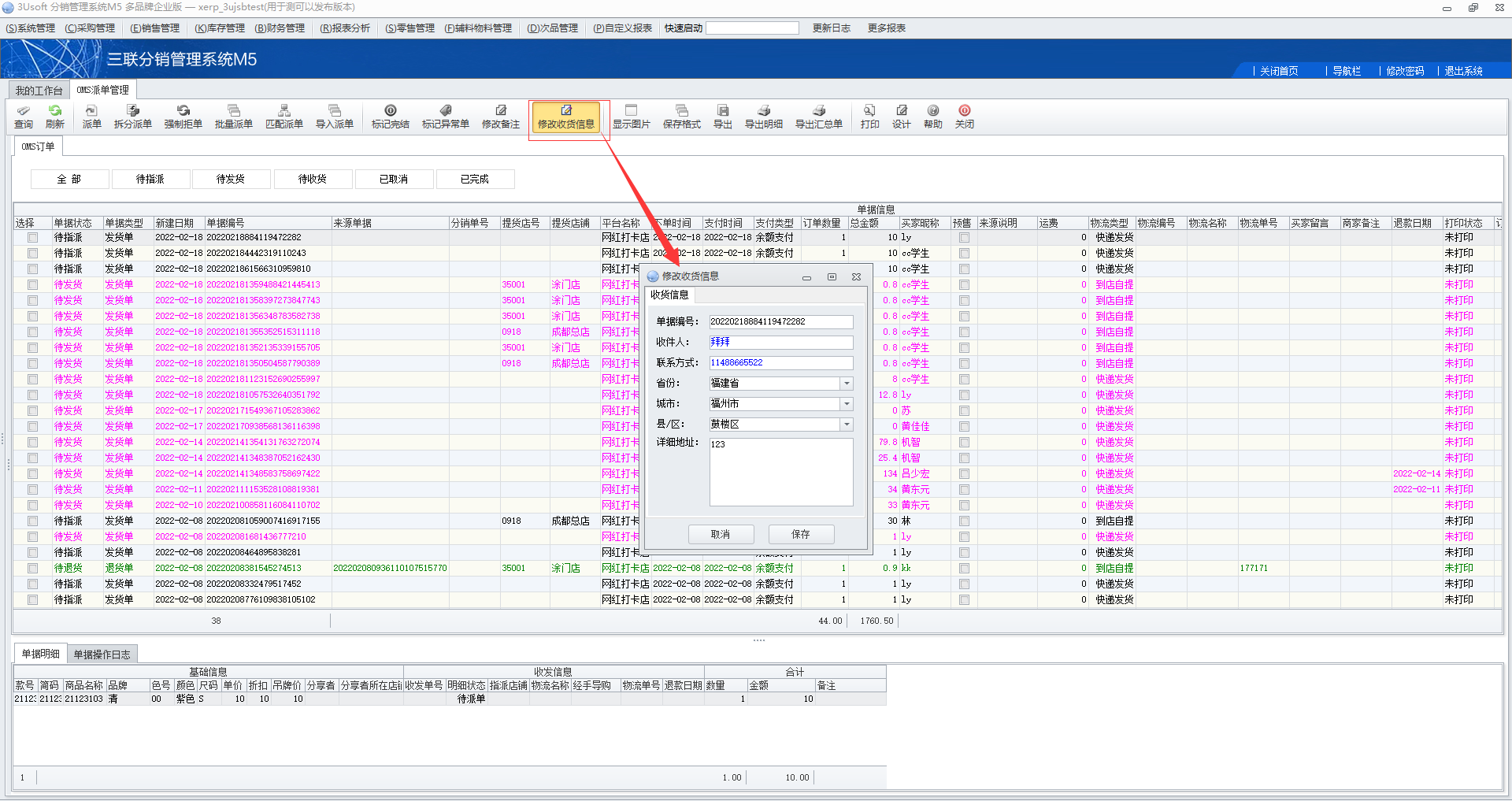
Task: Click the 详细地址 text area
Action: tap(781, 472)
